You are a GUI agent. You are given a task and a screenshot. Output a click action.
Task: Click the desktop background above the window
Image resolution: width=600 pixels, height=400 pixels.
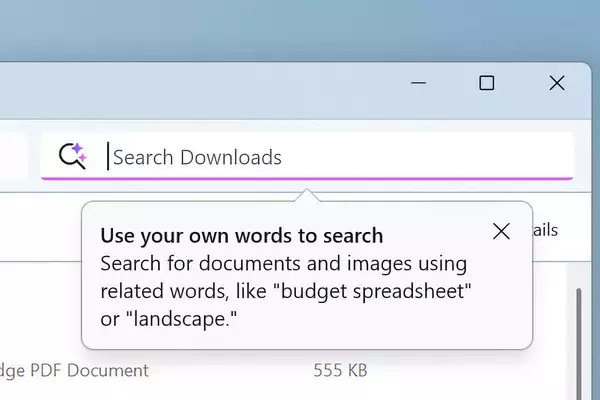tap(300, 30)
